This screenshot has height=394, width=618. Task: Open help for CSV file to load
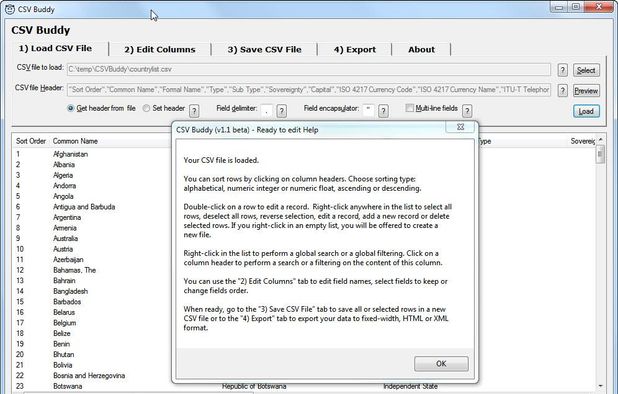562,70
